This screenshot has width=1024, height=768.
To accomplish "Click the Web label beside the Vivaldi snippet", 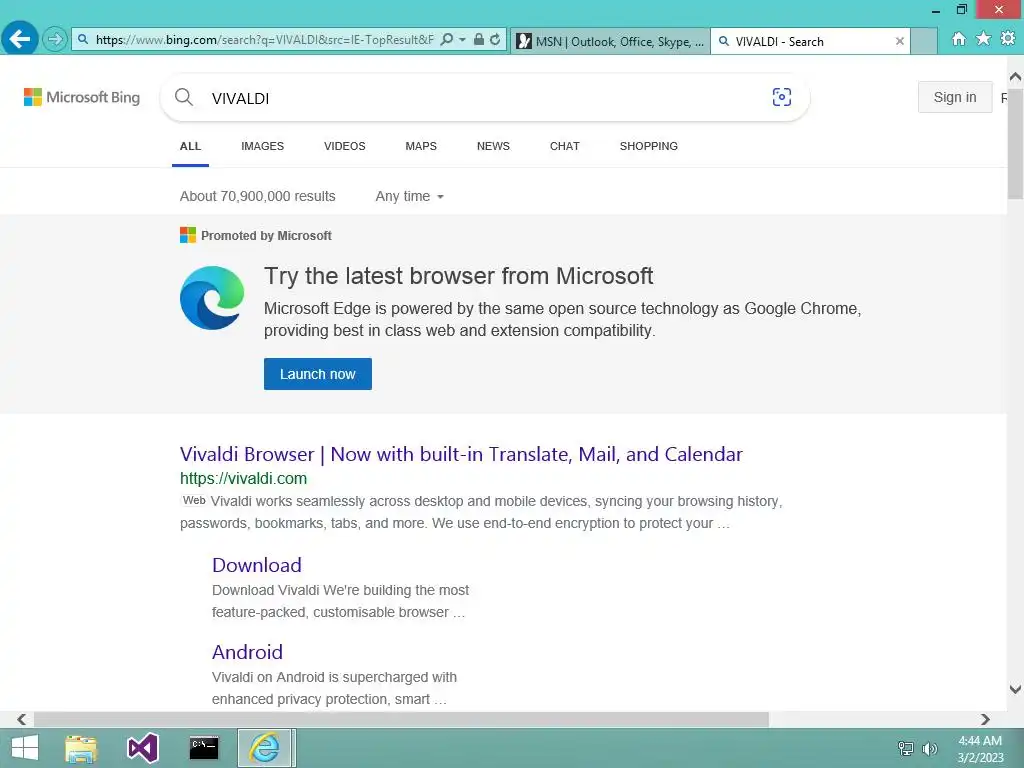I will click(x=194, y=501).
